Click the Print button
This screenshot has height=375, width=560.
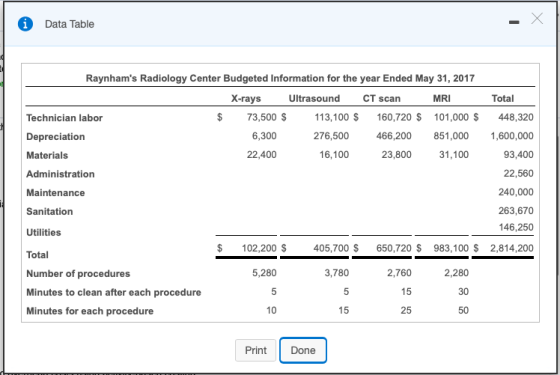tap(255, 350)
